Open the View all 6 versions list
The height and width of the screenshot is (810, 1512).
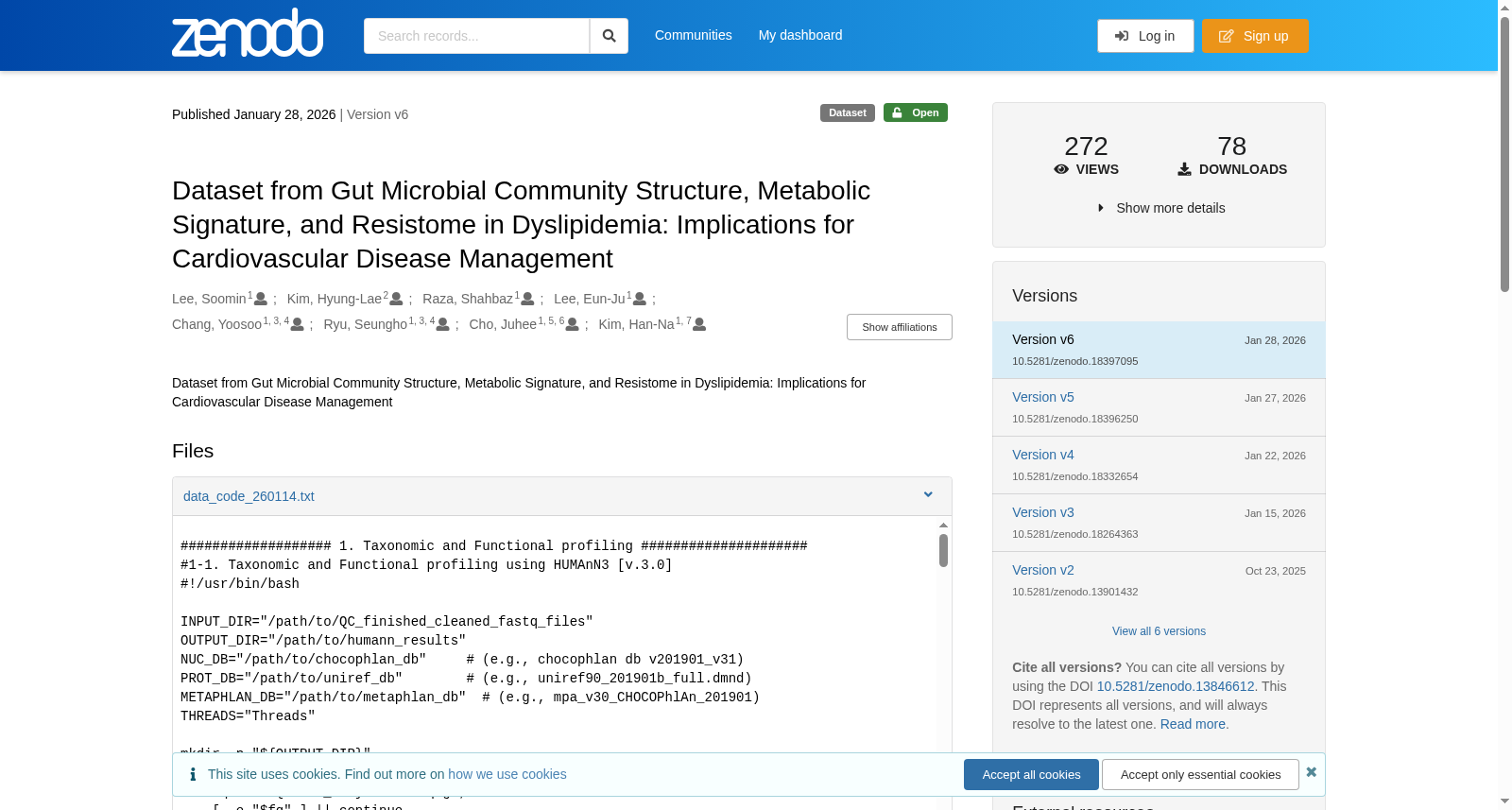(x=1159, y=631)
